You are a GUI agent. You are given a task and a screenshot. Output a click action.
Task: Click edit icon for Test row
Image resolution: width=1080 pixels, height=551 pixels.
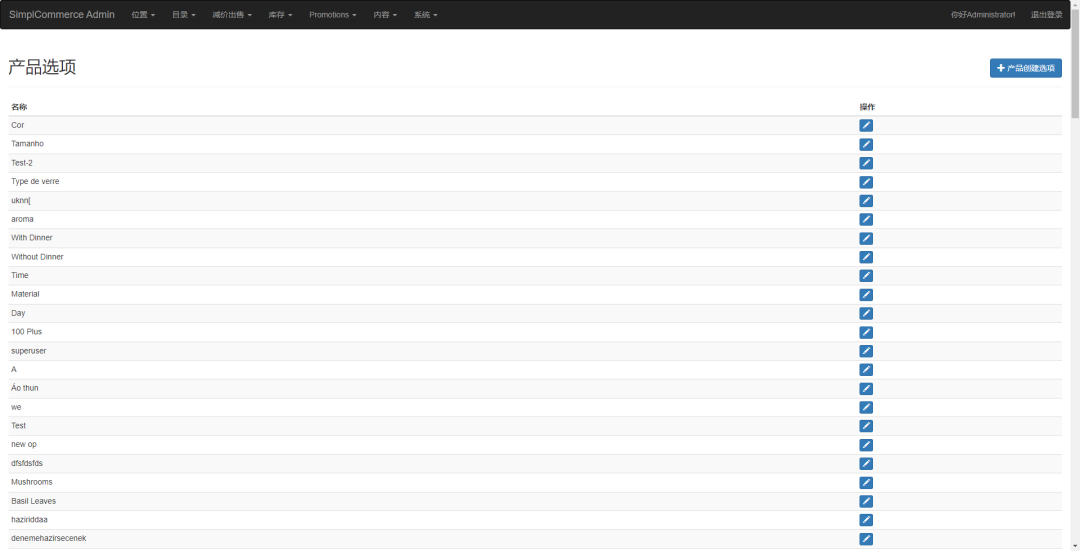click(x=866, y=426)
